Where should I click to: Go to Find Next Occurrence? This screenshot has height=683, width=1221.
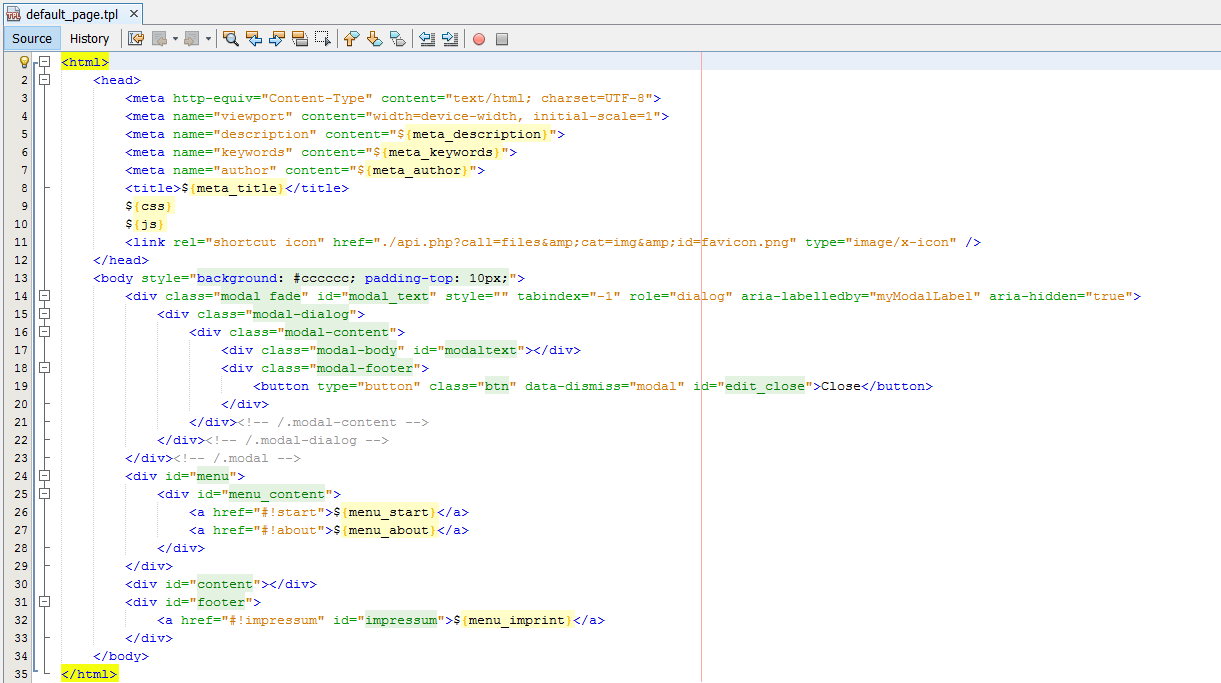[277, 39]
